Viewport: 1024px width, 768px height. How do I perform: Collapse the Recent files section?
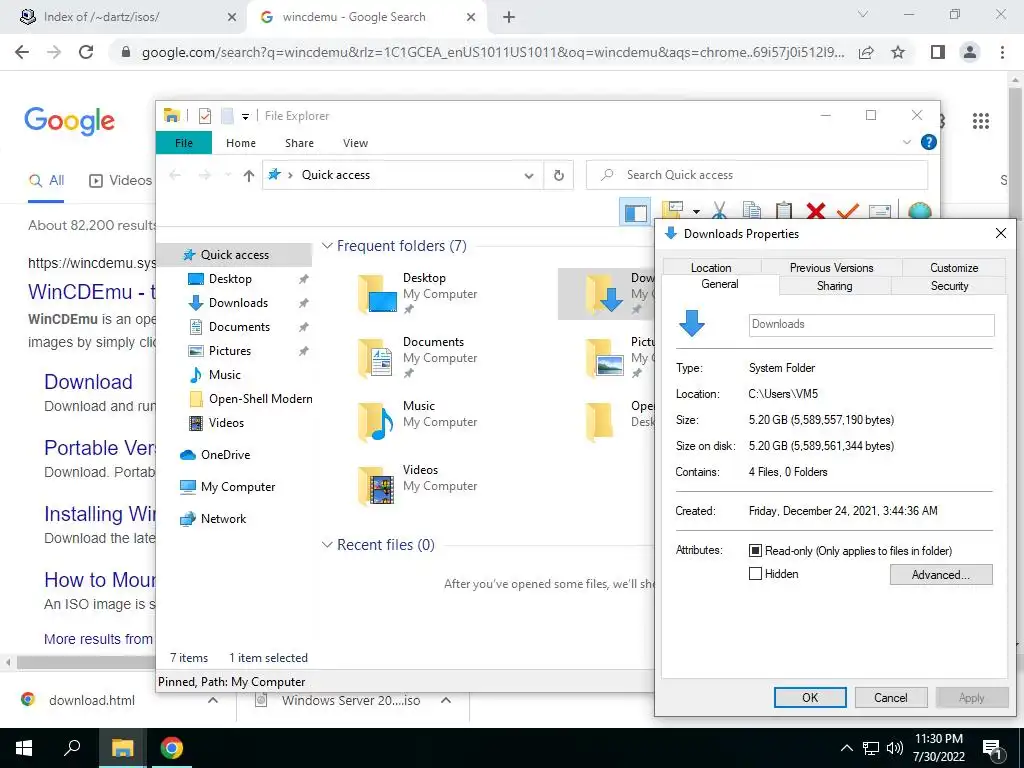click(327, 545)
